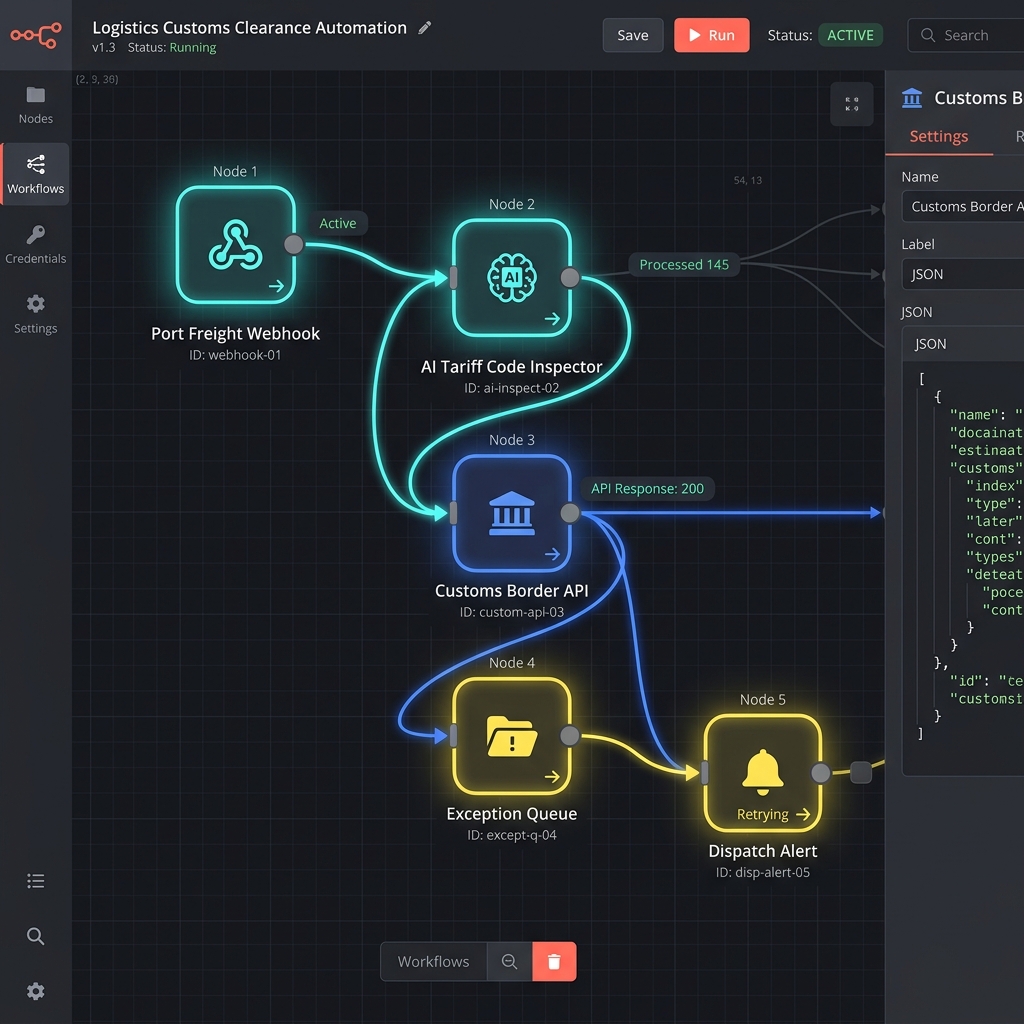Open the Settings tab in right panel
This screenshot has width=1024, height=1024.
point(939,136)
